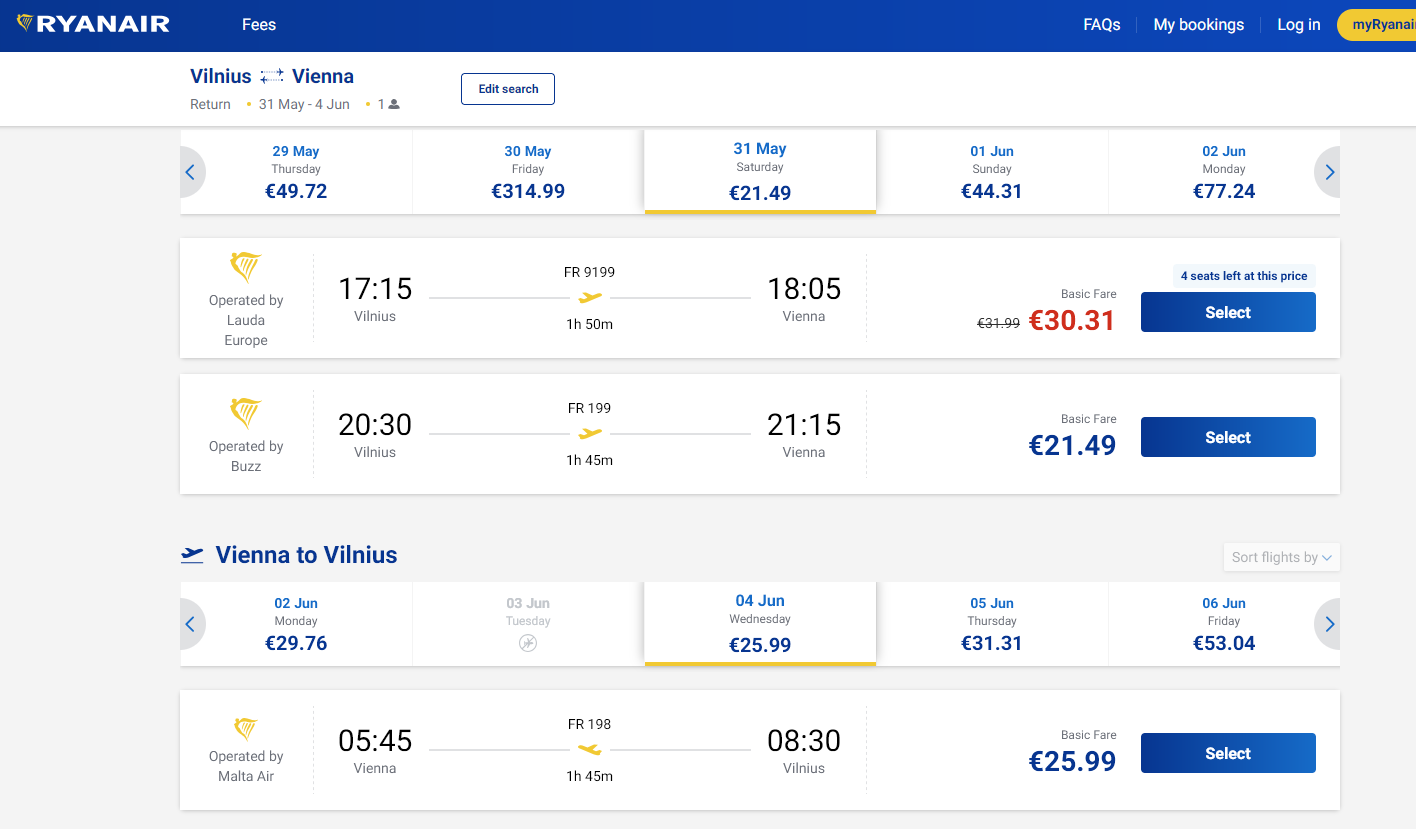
Task: Show earlier outbound dates with left arrow
Action: [x=190, y=172]
